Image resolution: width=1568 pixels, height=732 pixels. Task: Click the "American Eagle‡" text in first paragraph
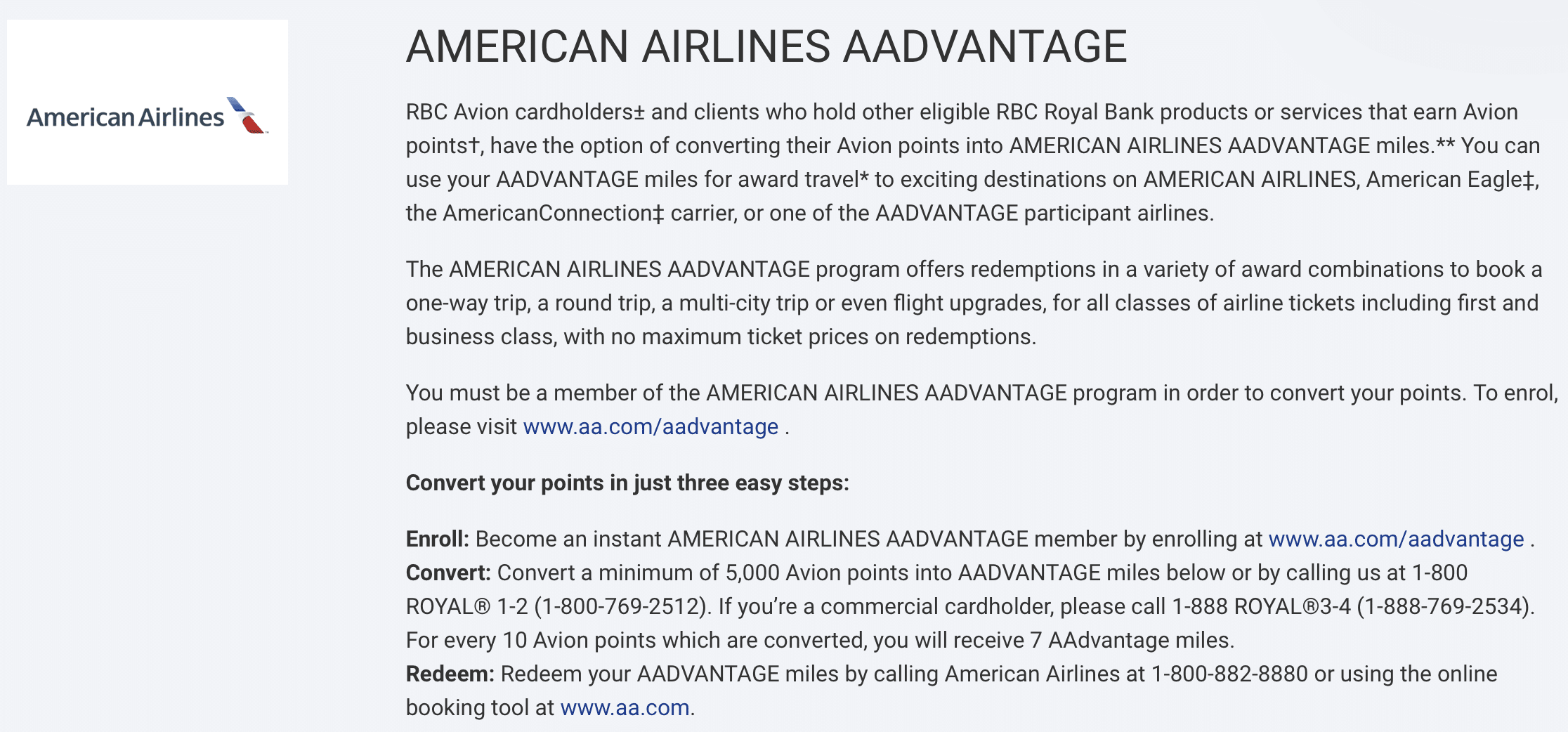click(1450, 180)
